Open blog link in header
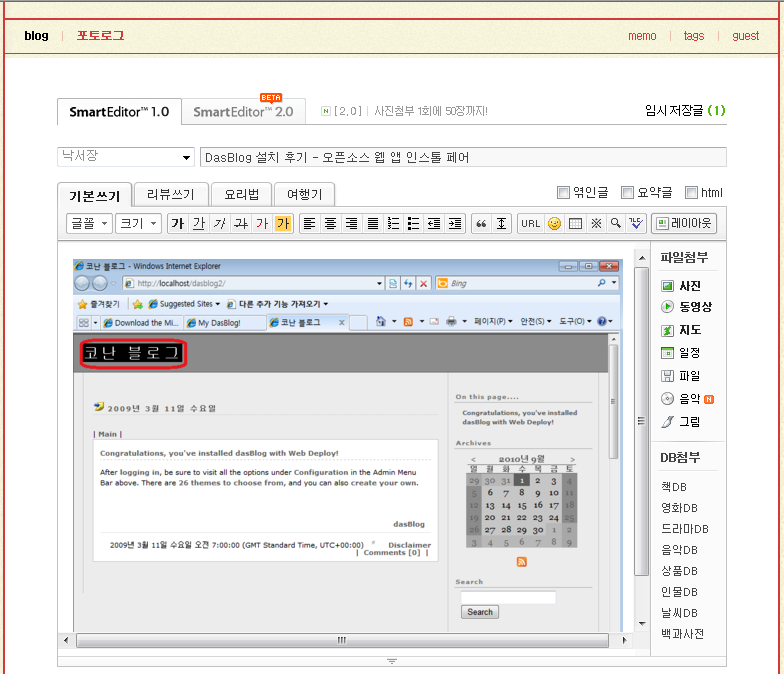784x674 pixels. 36,36
